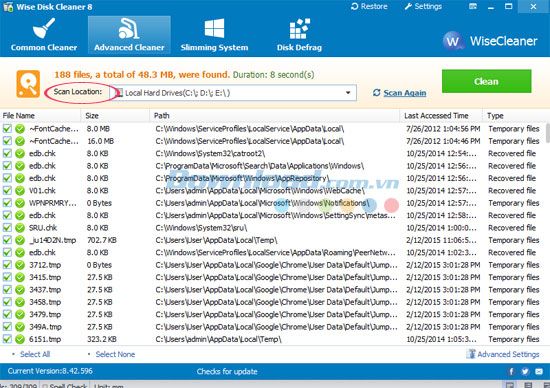Sort by File Name column header
Image resolution: width=550 pixels, height=388 pixels.
coord(40,115)
